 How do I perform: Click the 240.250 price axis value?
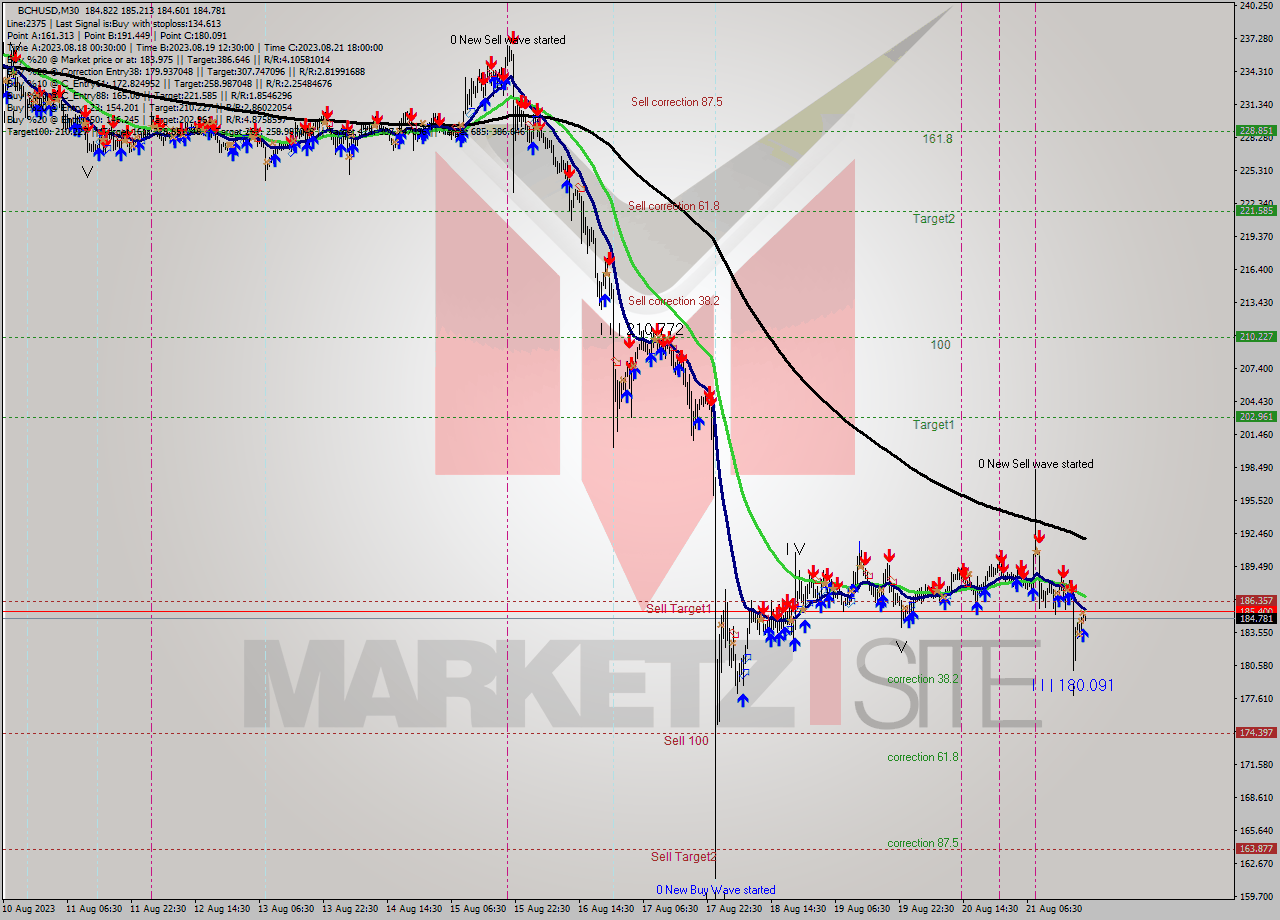pos(1256,5)
